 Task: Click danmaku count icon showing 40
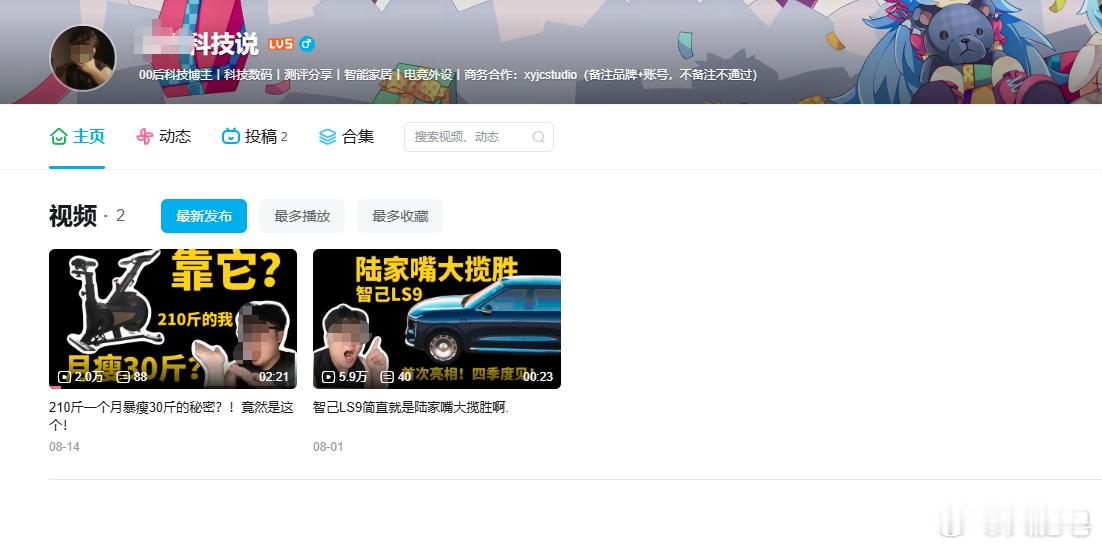(387, 377)
